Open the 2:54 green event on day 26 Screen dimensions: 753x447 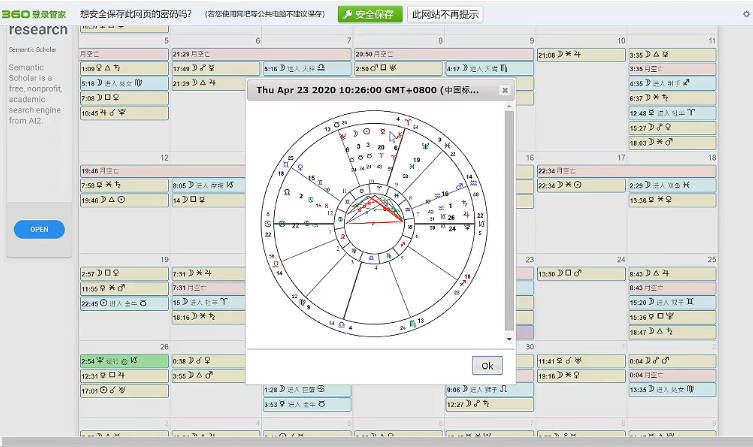tap(122, 361)
